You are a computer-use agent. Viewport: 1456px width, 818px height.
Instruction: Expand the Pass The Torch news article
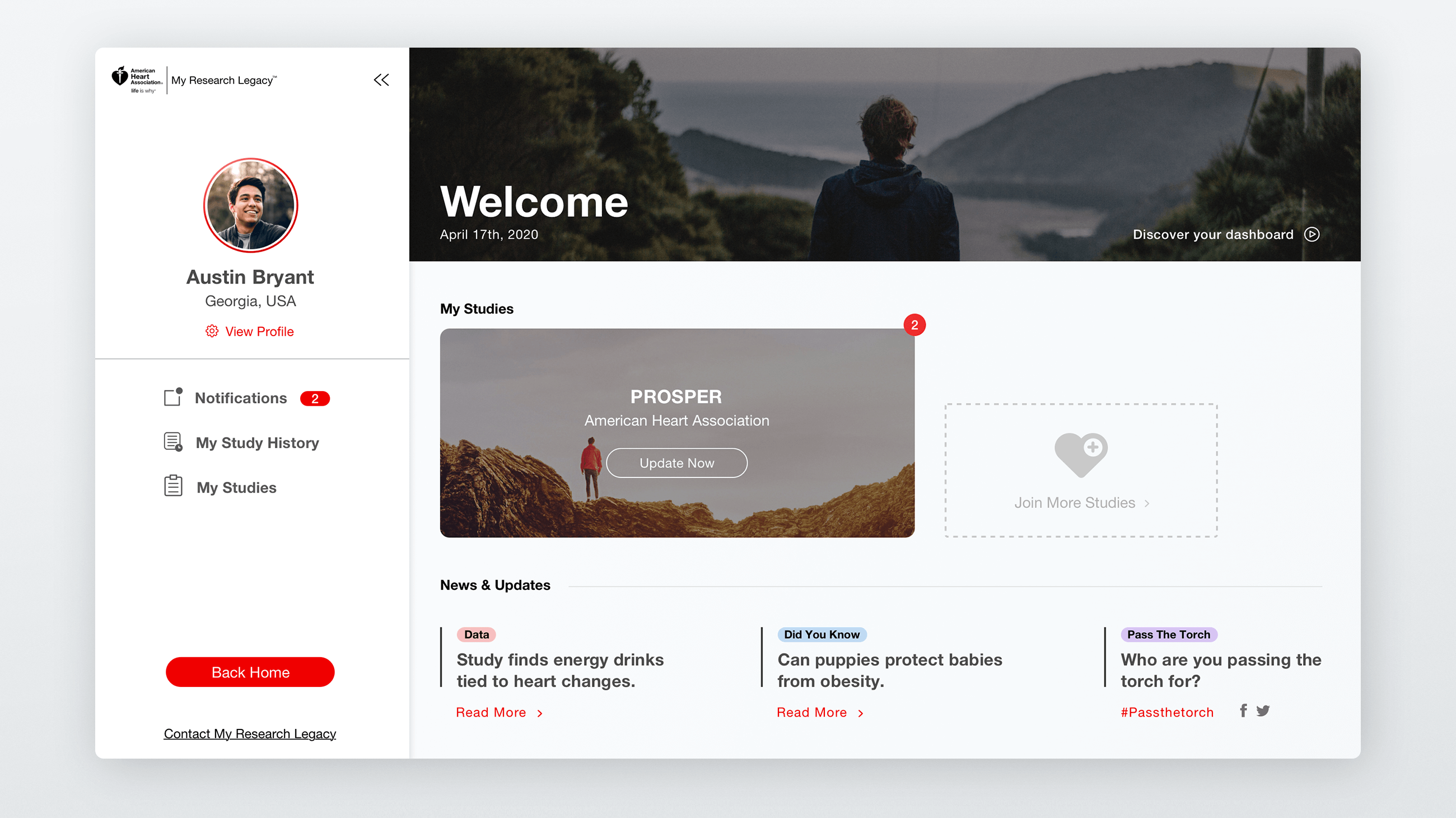(1219, 669)
